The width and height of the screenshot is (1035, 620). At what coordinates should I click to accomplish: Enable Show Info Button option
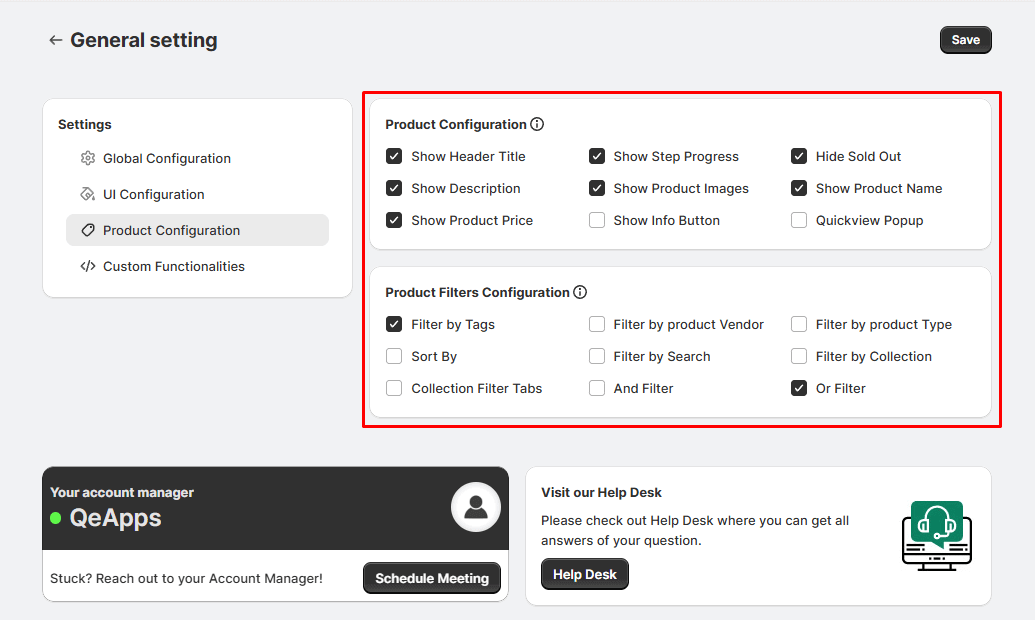tap(597, 221)
